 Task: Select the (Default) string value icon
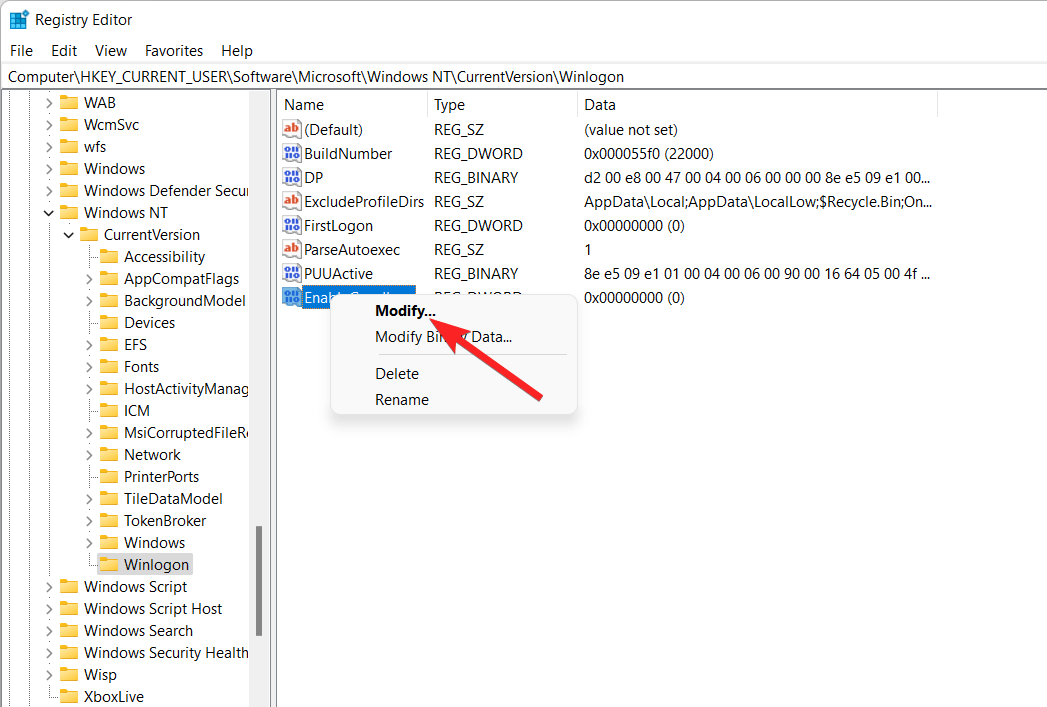(x=292, y=130)
